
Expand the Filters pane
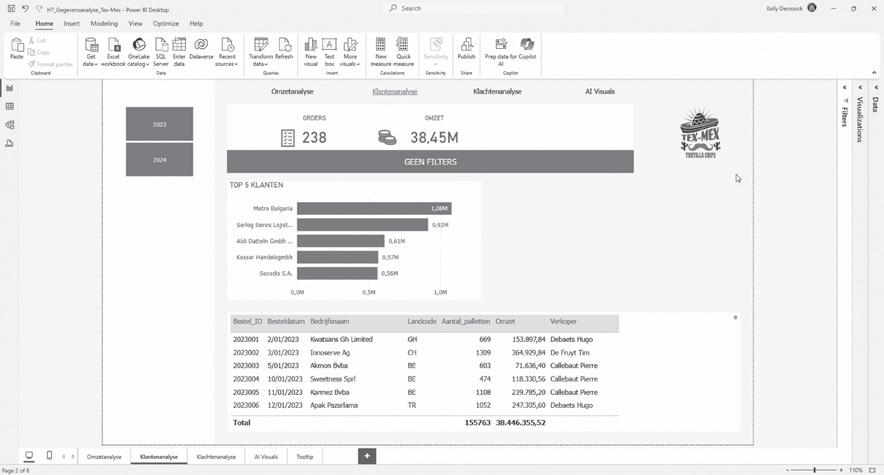[x=845, y=88]
